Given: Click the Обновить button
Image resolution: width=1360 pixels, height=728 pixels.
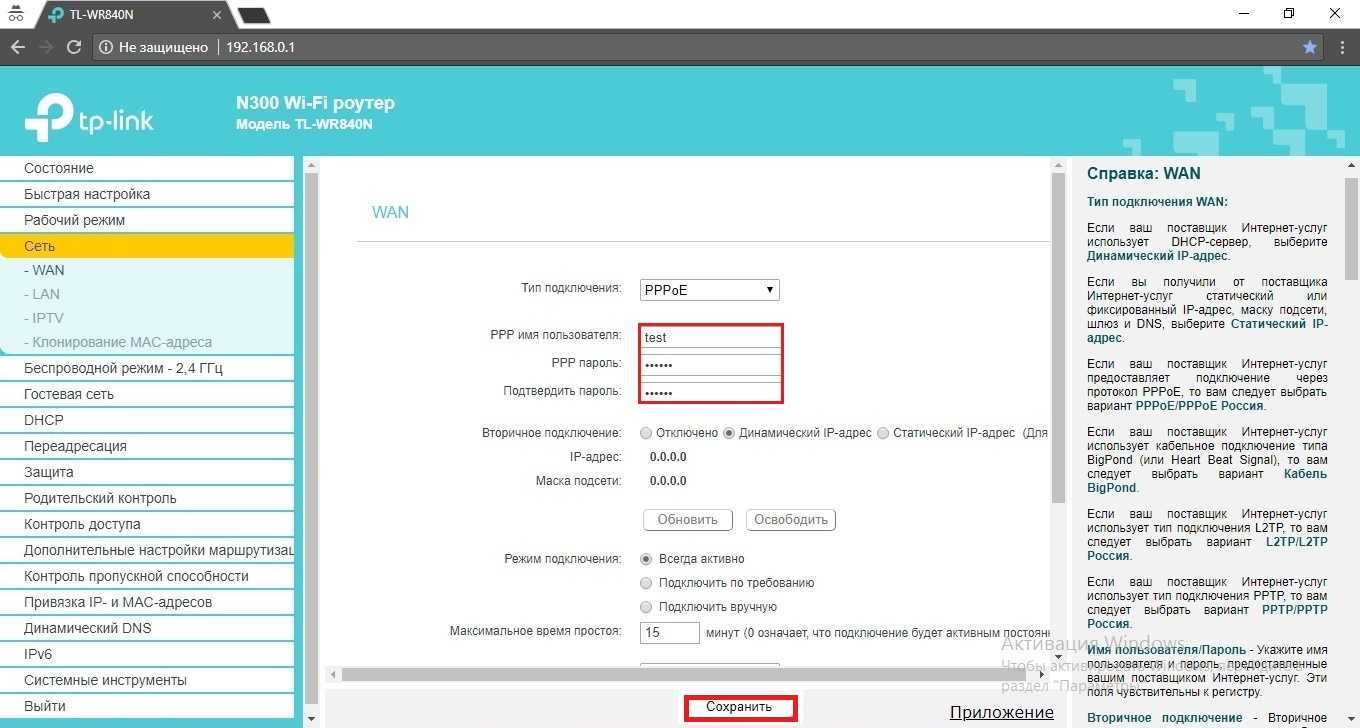Looking at the screenshot, I should tap(688, 520).
